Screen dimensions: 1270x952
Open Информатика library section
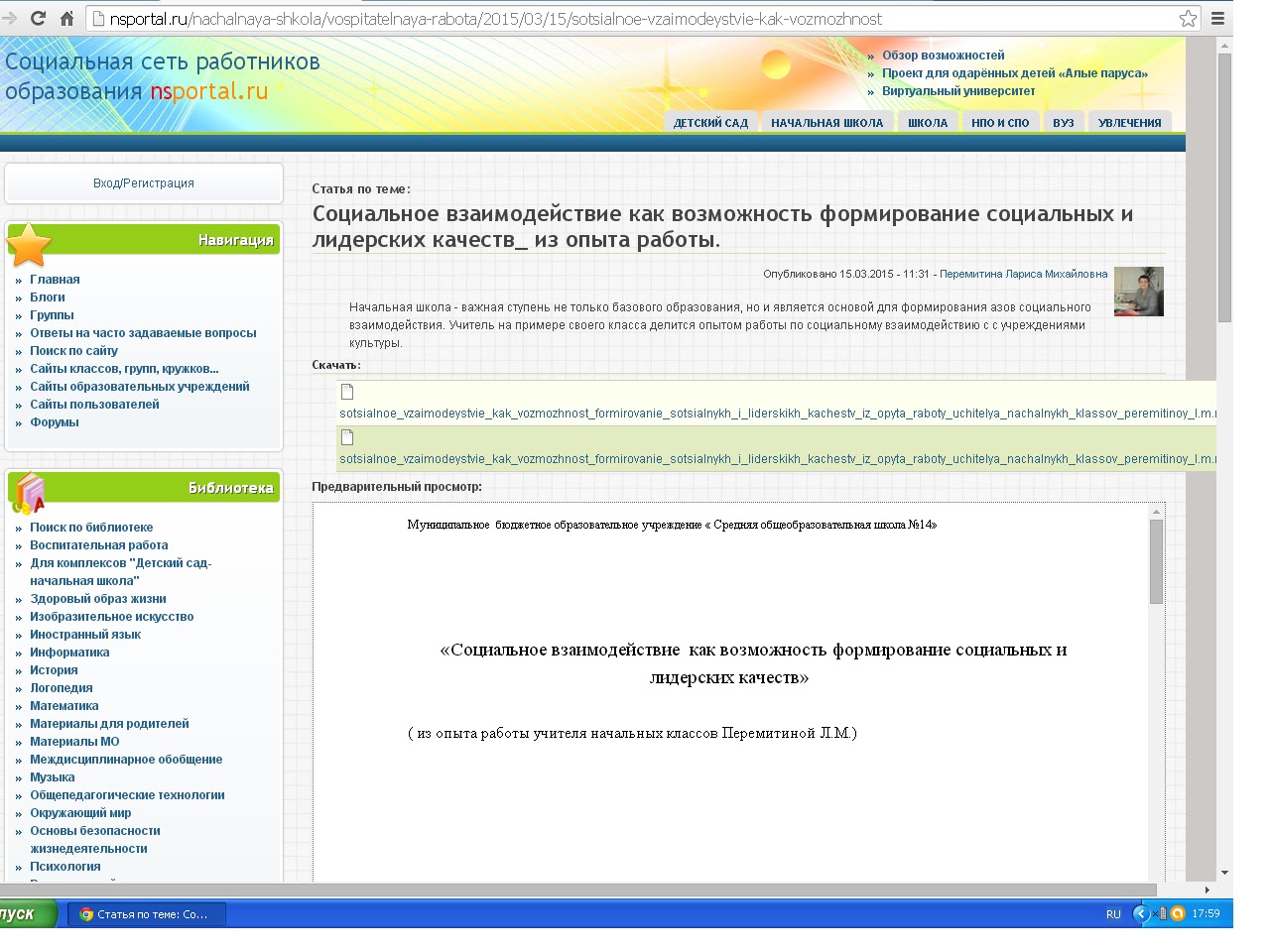69,653
